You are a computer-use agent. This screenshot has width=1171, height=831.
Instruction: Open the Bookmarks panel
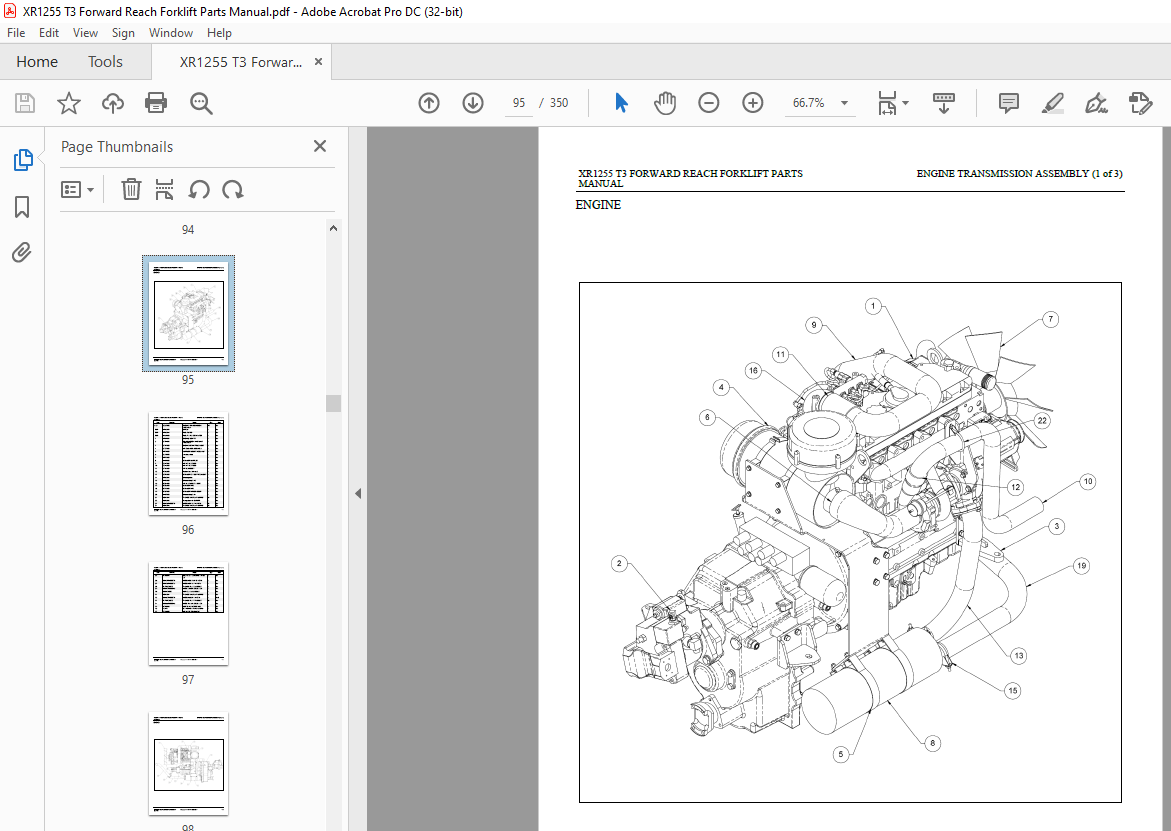(x=22, y=207)
